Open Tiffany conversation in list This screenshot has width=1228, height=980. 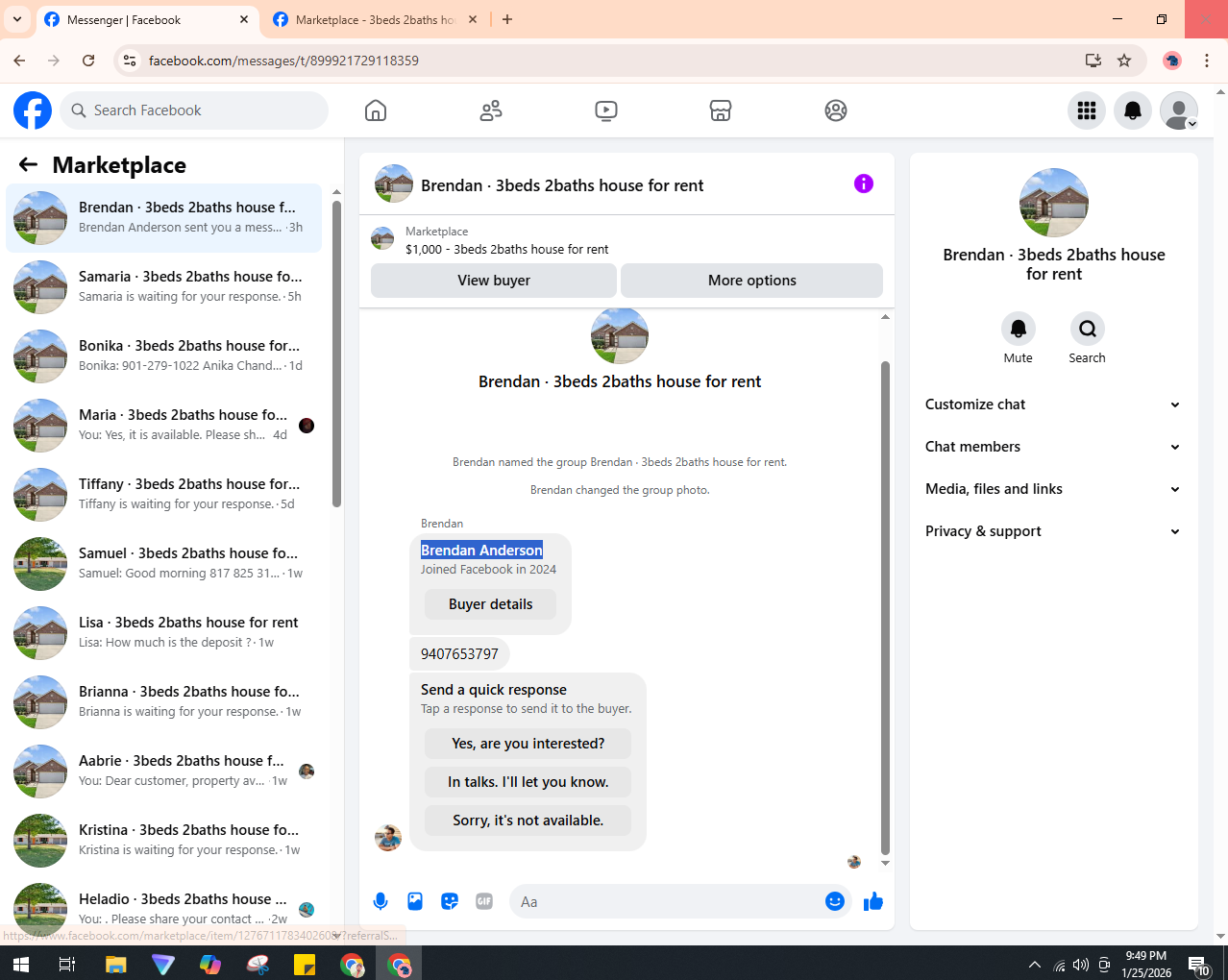(x=163, y=495)
